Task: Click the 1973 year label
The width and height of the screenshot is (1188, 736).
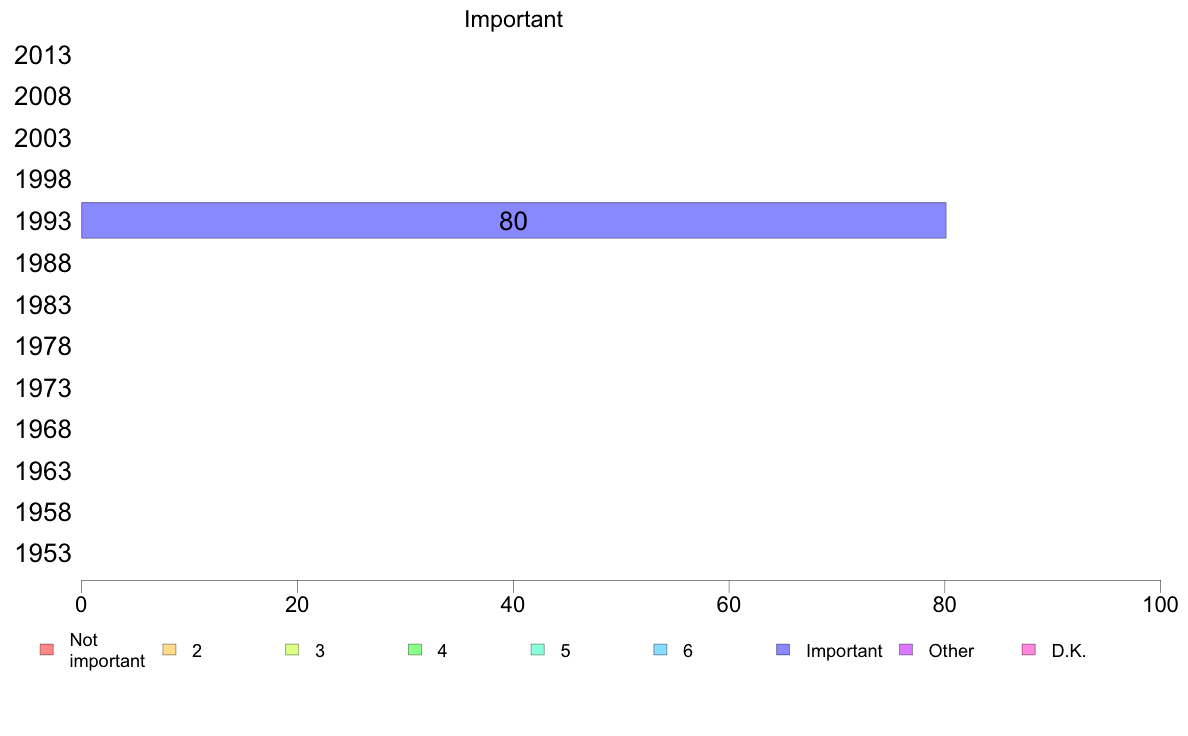Action: pyautogui.click(x=42, y=388)
